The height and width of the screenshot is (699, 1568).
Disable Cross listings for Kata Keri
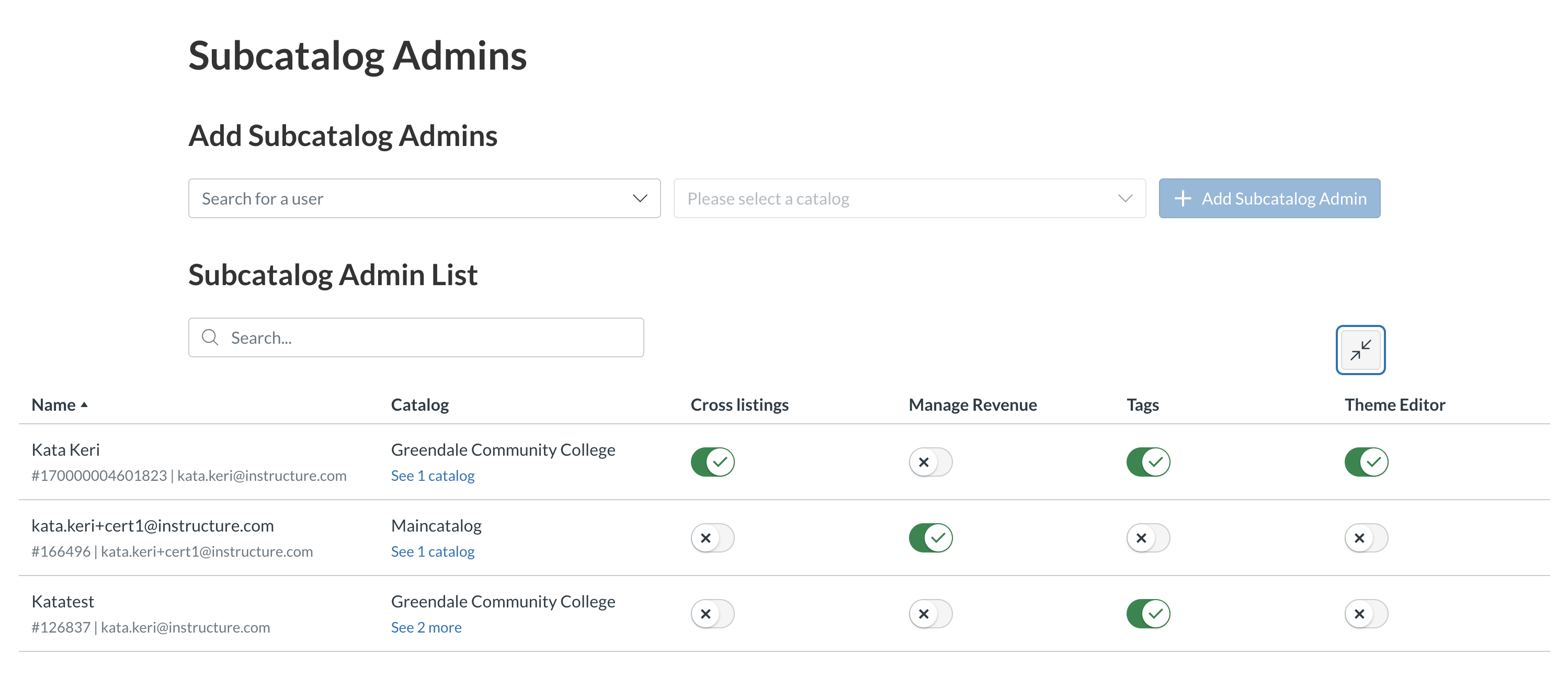[712, 462]
